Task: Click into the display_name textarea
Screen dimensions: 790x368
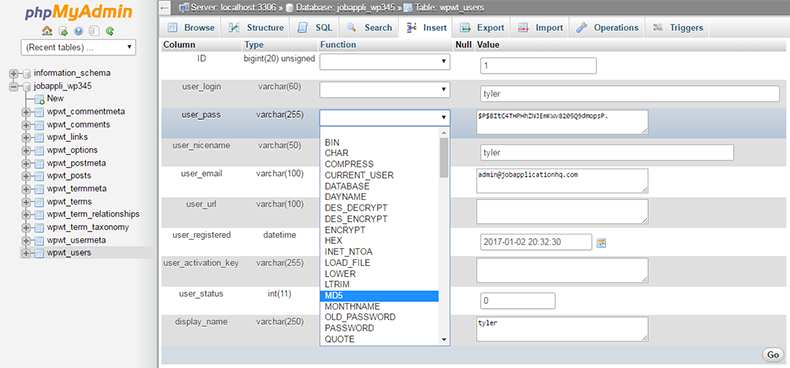Action: click(562, 329)
